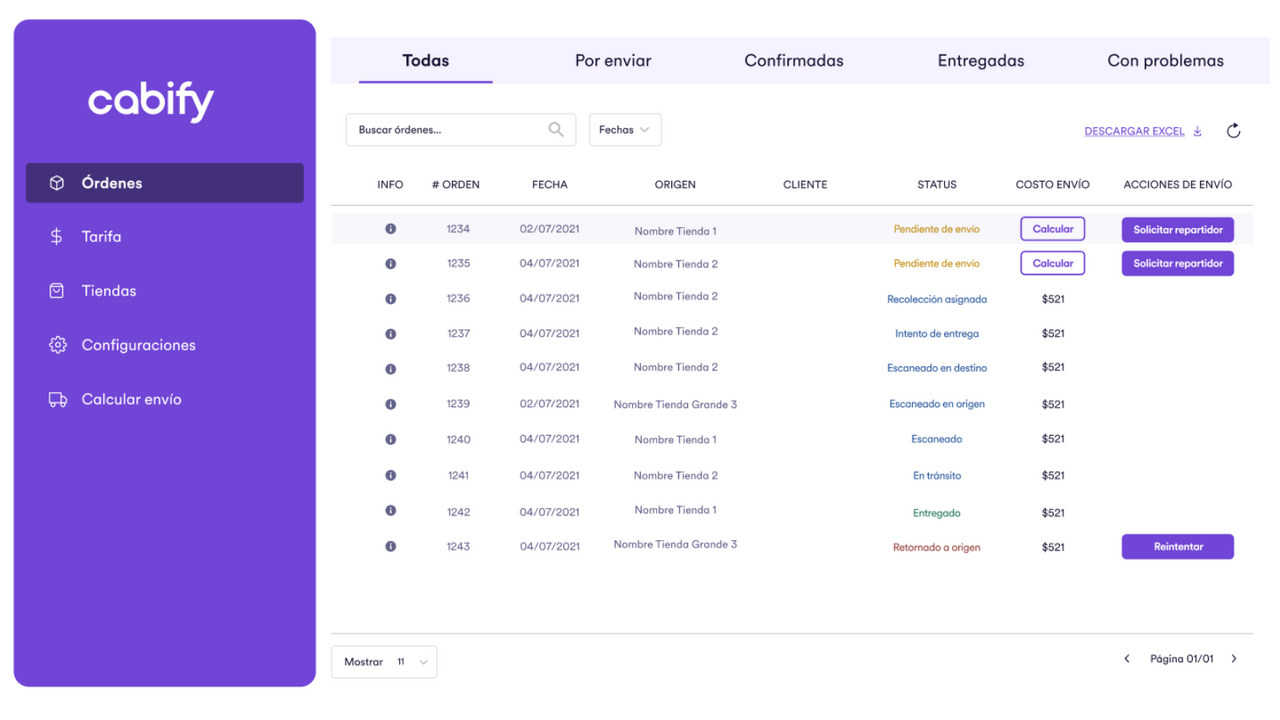Click Reintentar for order 1243
Viewport: 1280px width, 720px height.
point(1178,547)
